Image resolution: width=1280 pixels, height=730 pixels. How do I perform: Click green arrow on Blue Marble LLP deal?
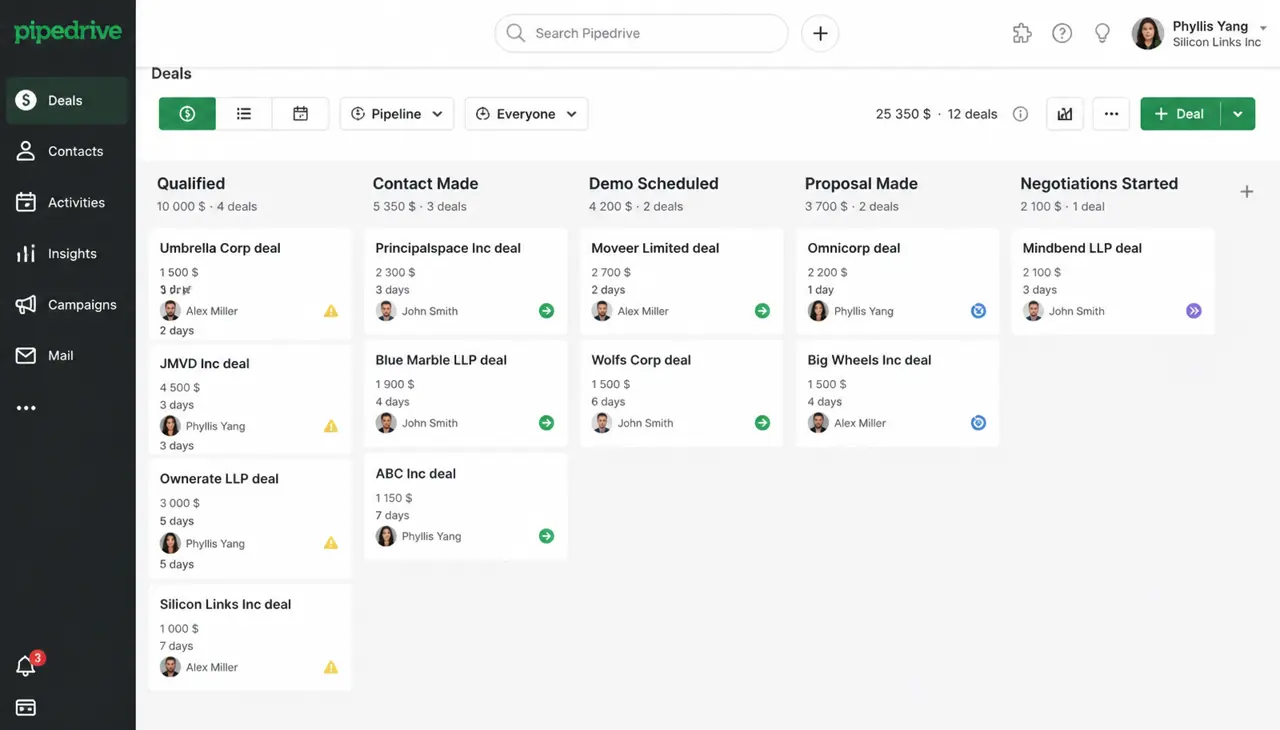[546, 423]
